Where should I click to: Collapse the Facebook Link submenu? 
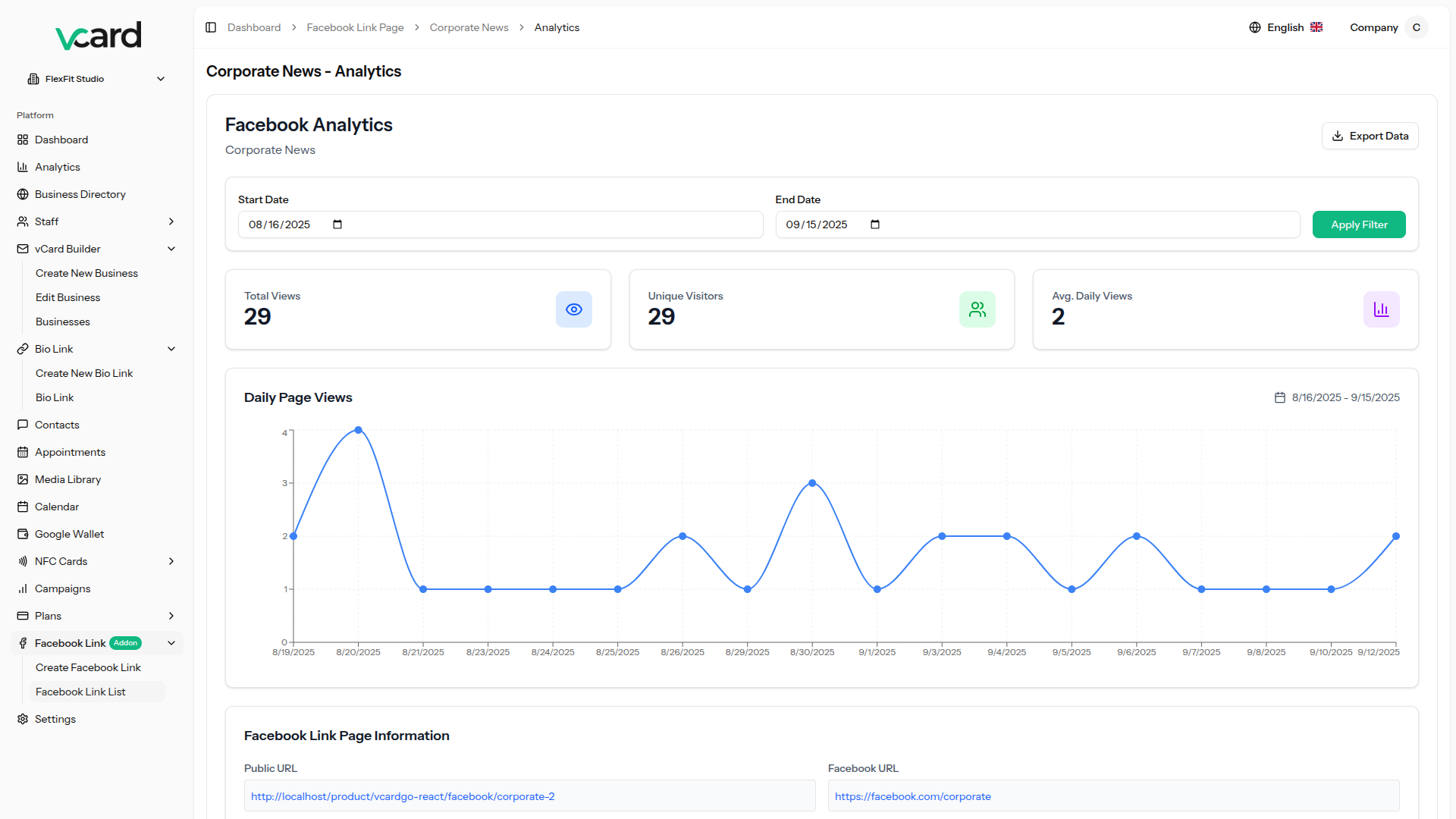pos(171,643)
